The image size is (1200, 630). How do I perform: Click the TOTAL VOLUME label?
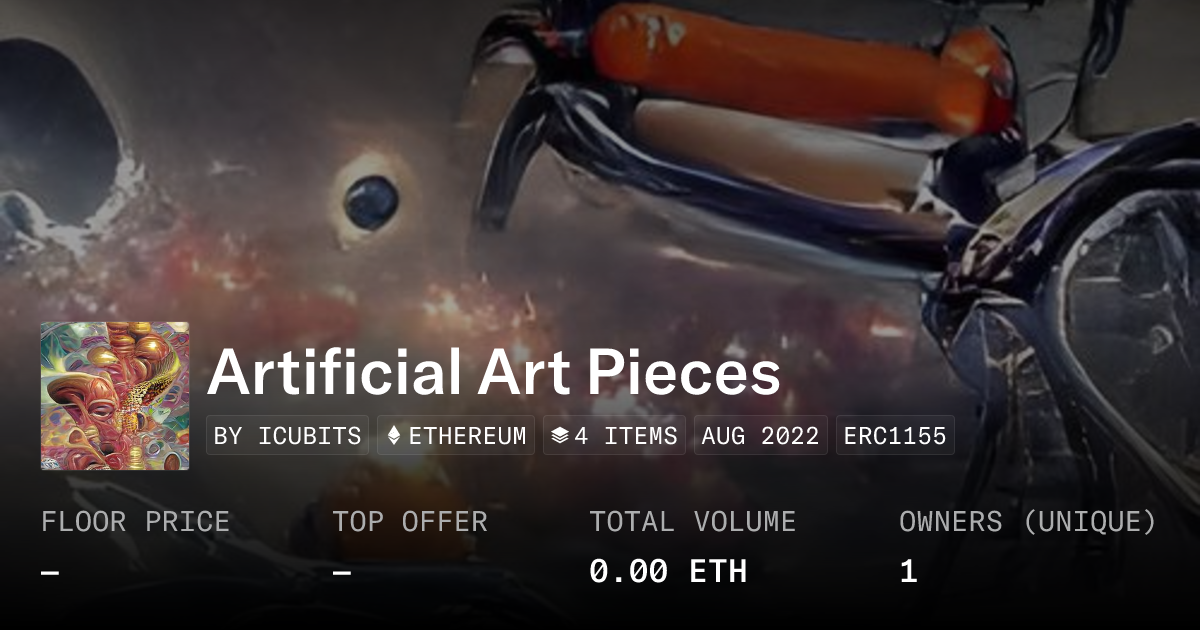(x=692, y=522)
